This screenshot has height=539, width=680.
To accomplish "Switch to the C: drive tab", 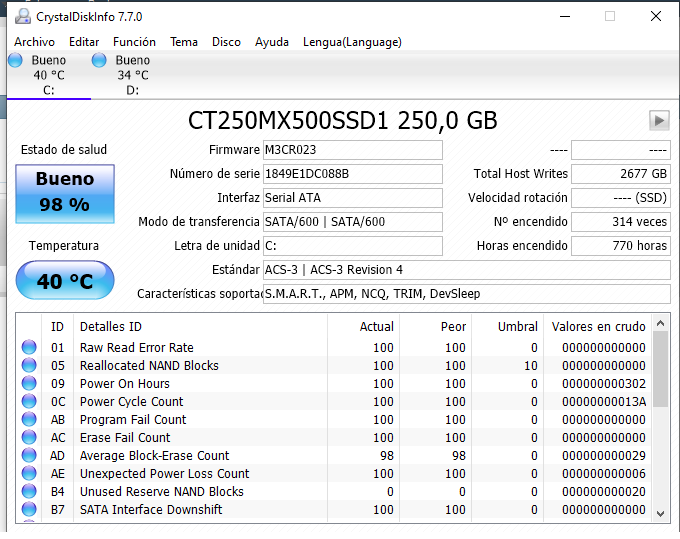I will [49, 75].
